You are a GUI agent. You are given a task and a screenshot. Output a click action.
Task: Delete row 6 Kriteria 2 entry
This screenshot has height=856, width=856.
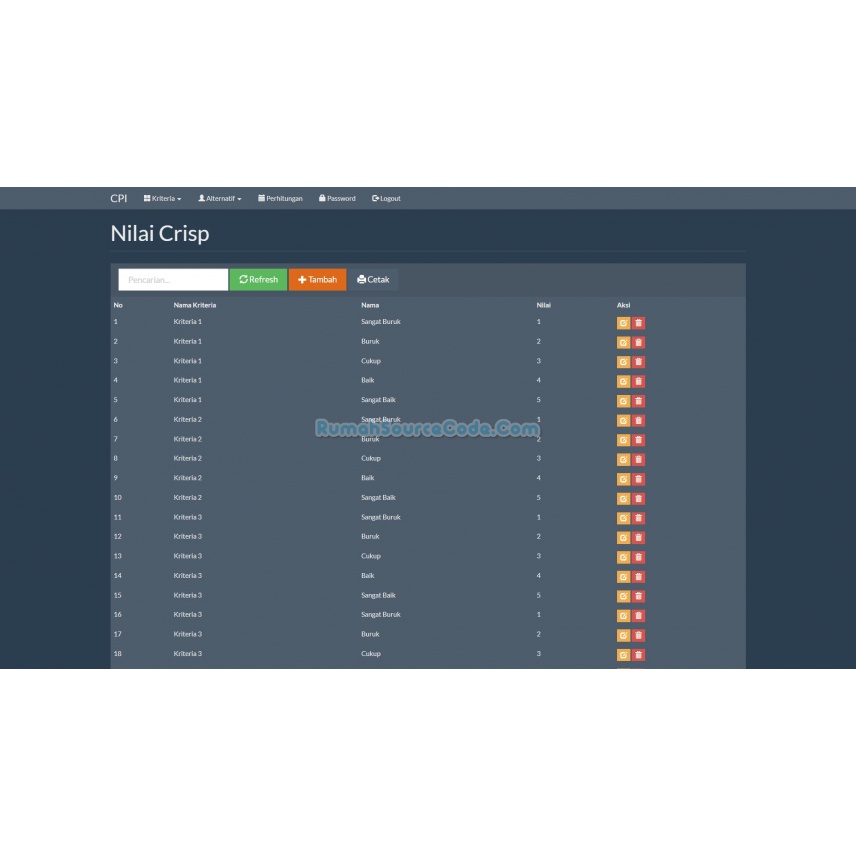pyautogui.click(x=638, y=421)
